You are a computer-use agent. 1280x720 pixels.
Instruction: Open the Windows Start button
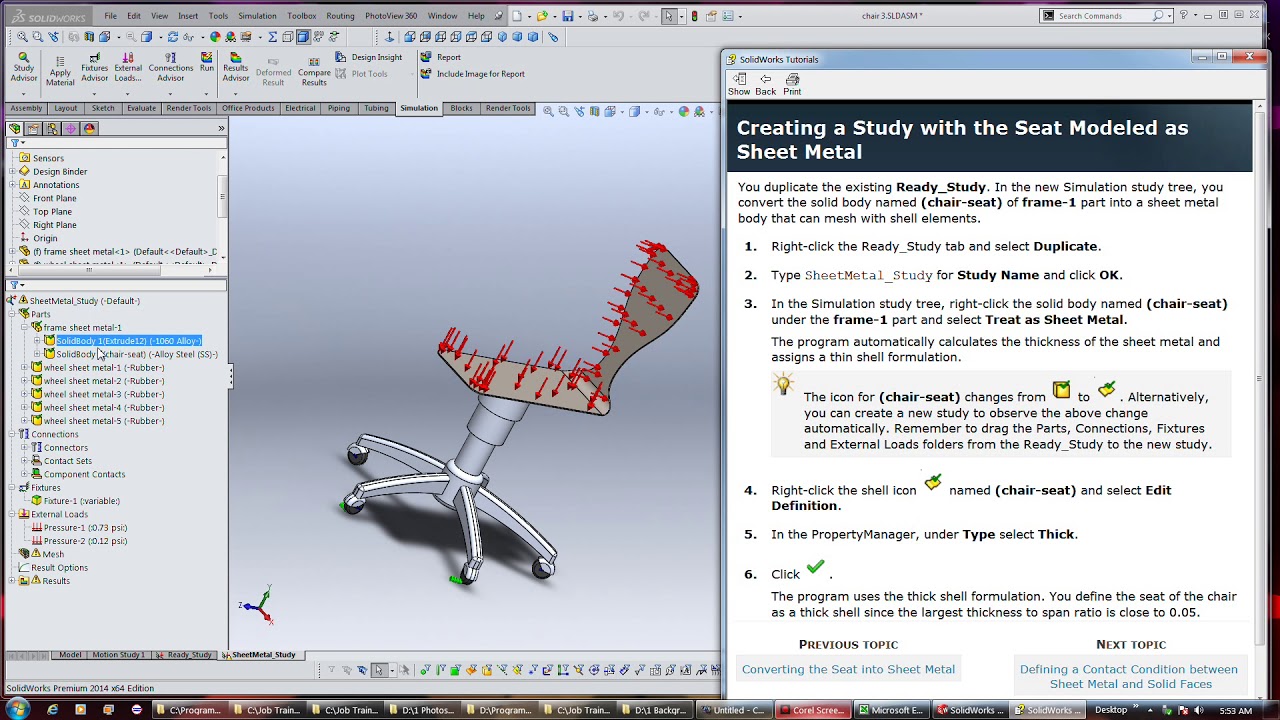tap(17, 710)
